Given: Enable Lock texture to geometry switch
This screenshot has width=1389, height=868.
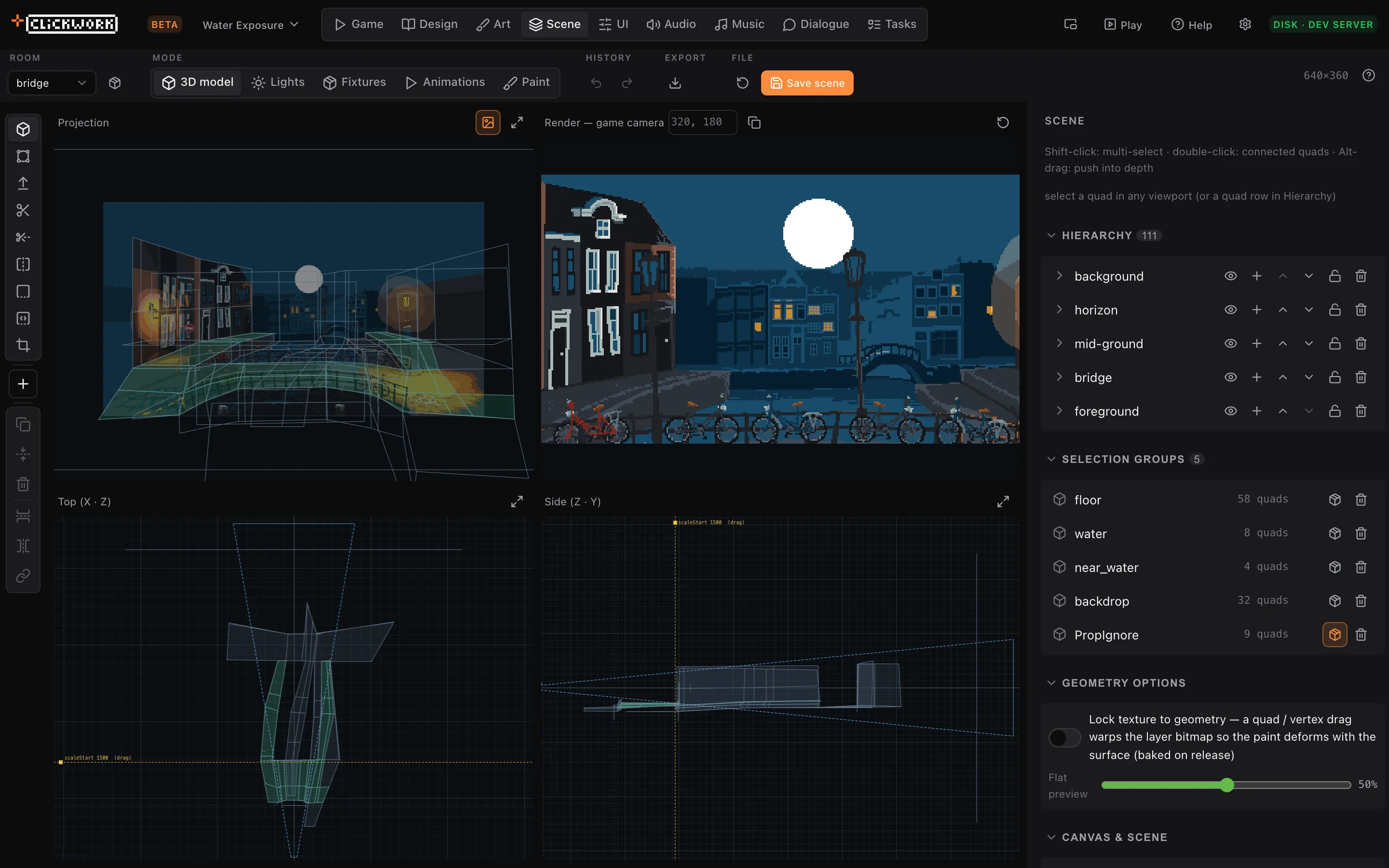Looking at the screenshot, I should click(1064, 737).
